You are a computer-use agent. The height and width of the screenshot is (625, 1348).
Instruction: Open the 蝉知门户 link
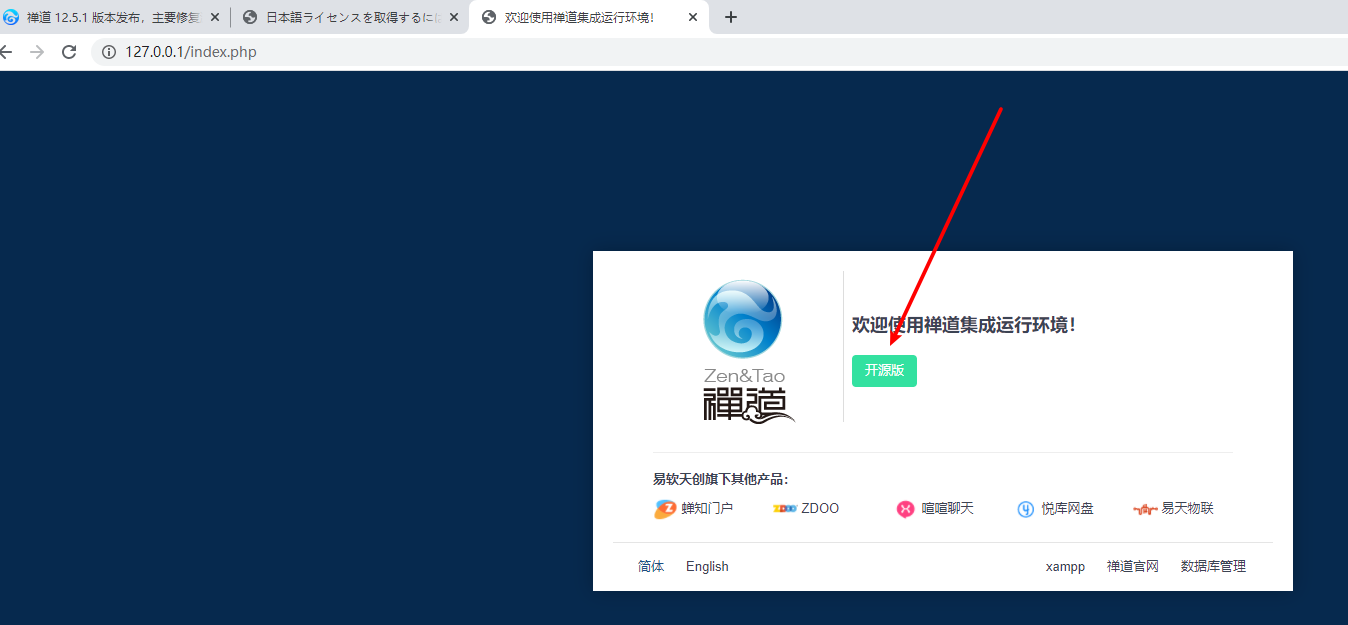[x=707, y=508]
